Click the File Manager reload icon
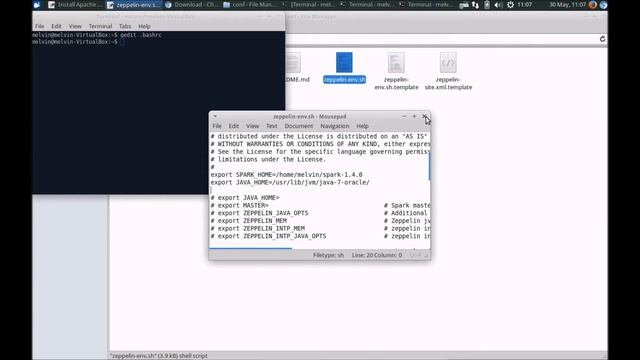The width and height of the screenshot is (640, 360). 602,39
